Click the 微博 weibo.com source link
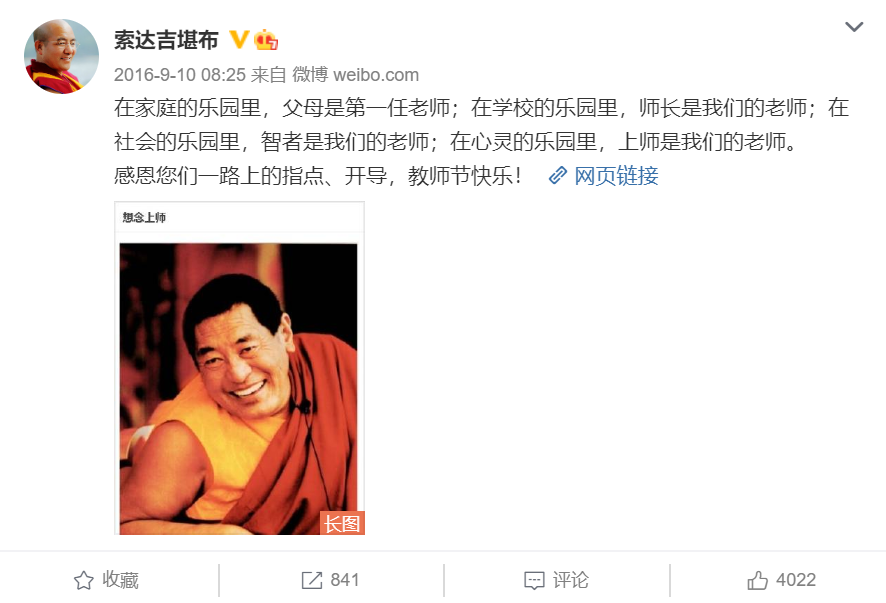 pos(355,75)
